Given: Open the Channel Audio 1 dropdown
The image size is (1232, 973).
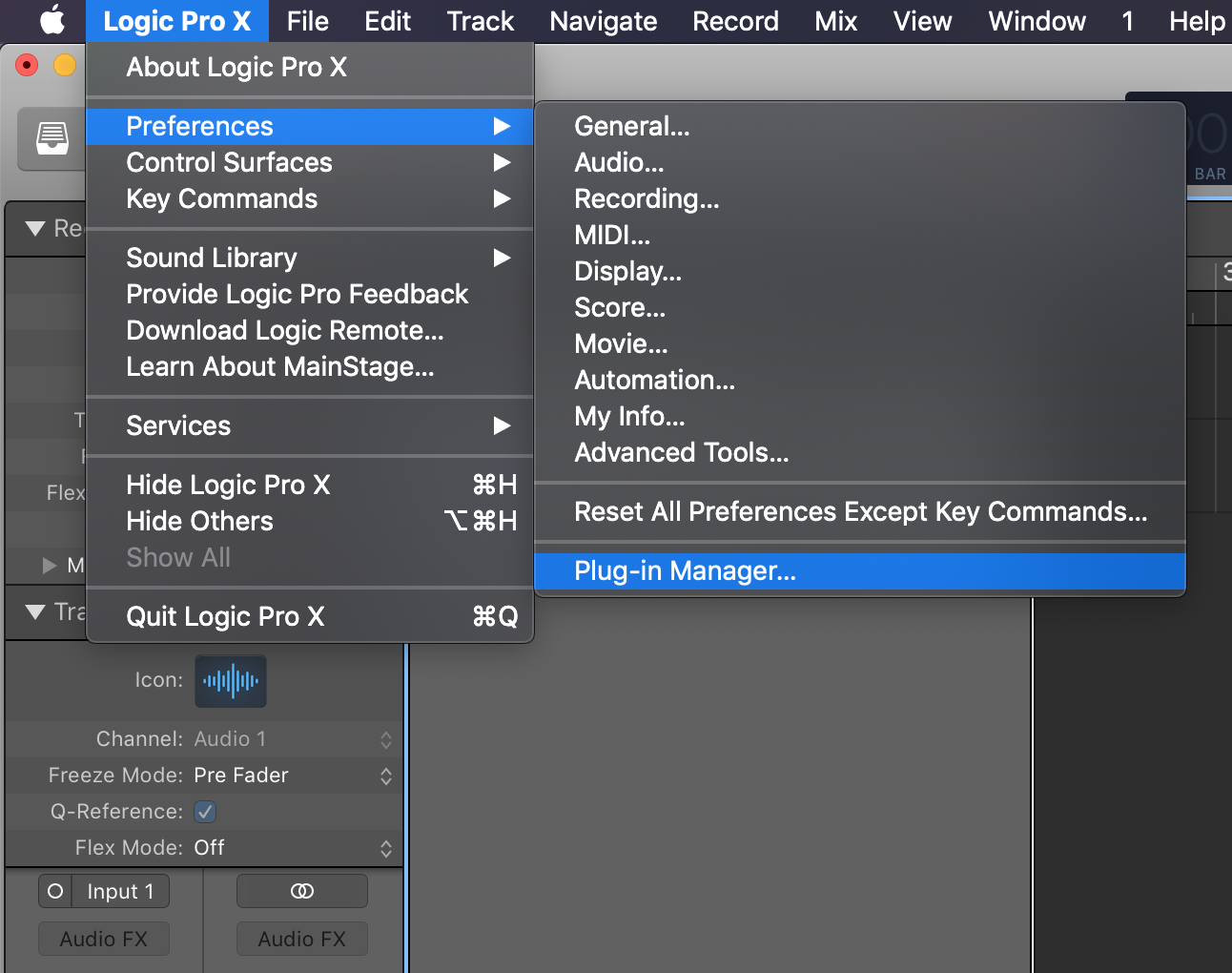Looking at the screenshot, I should coord(294,739).
